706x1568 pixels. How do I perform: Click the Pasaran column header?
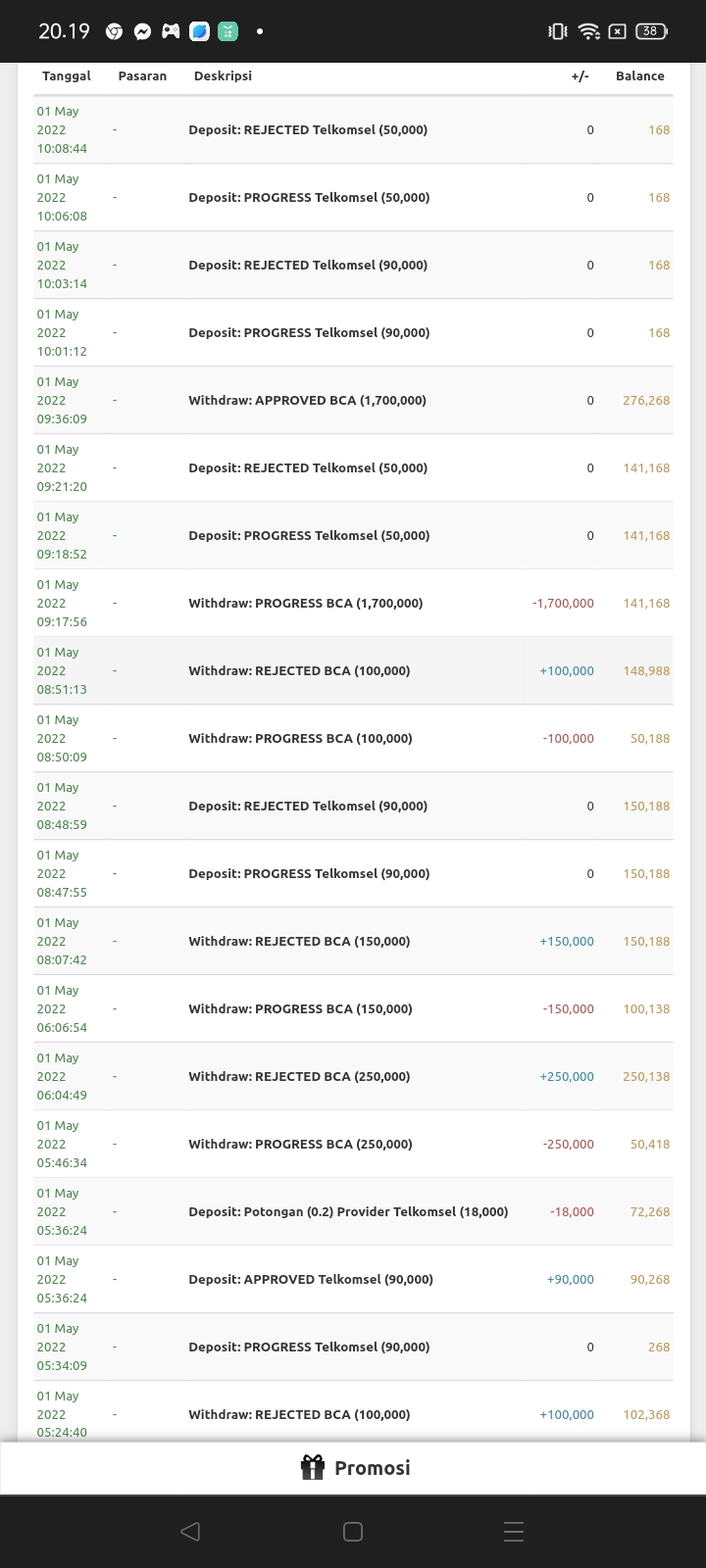(x=142, y=75)
